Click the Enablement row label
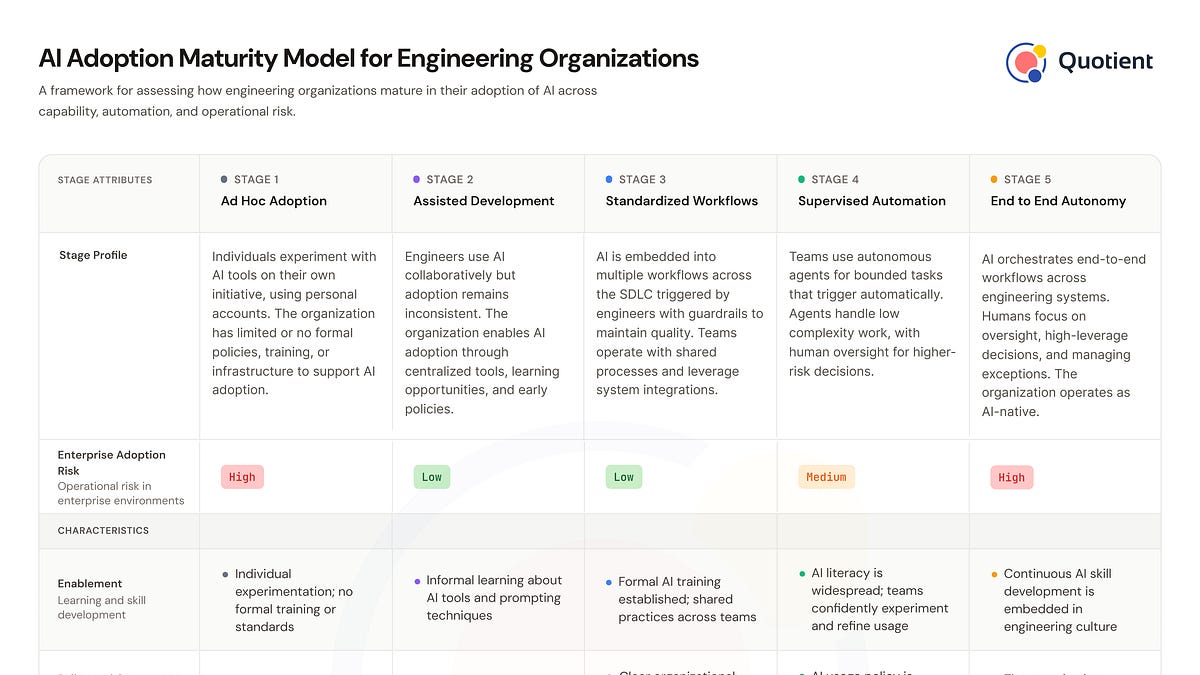 [x=90, y=584]
